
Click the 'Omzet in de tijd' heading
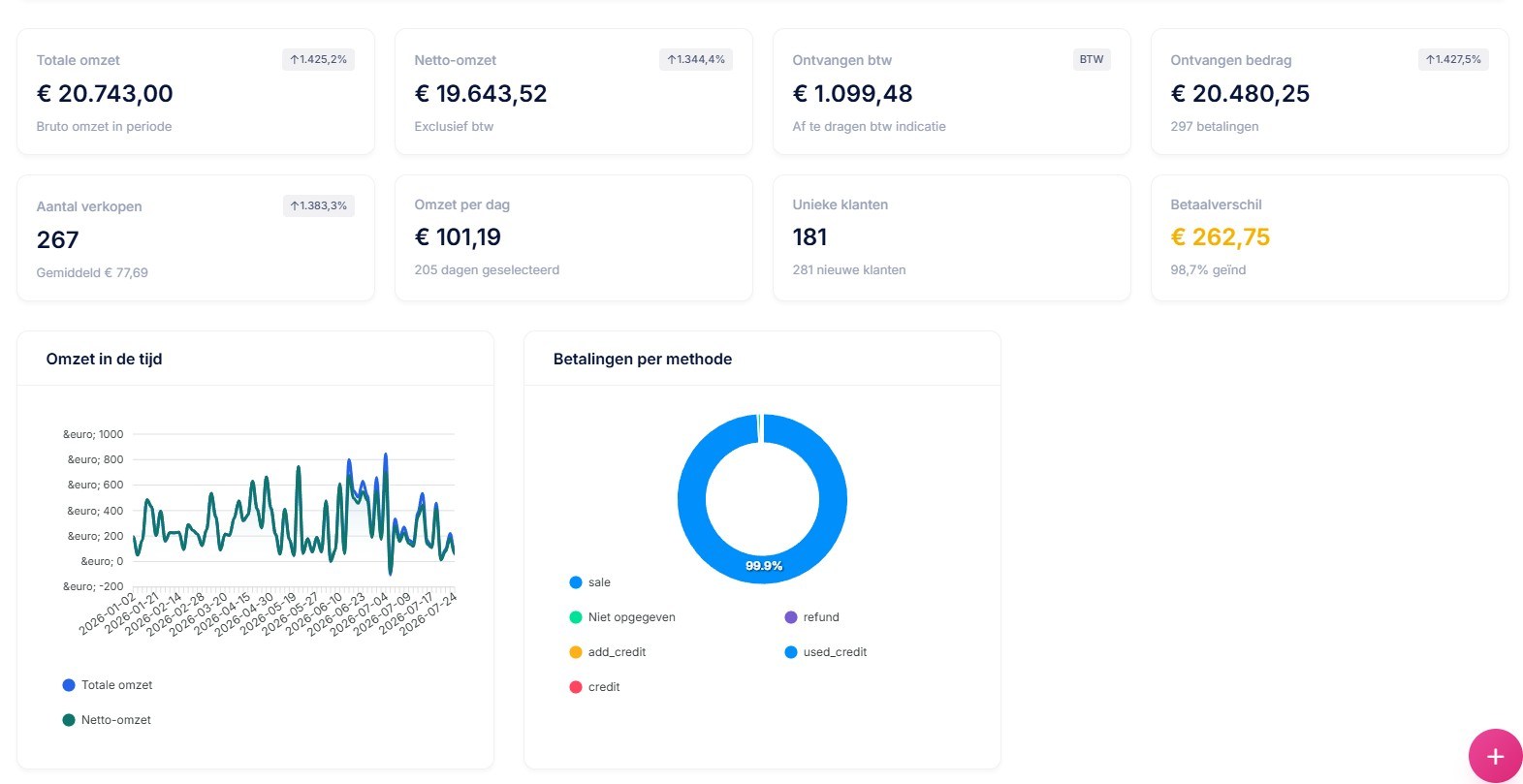(104, 359)
